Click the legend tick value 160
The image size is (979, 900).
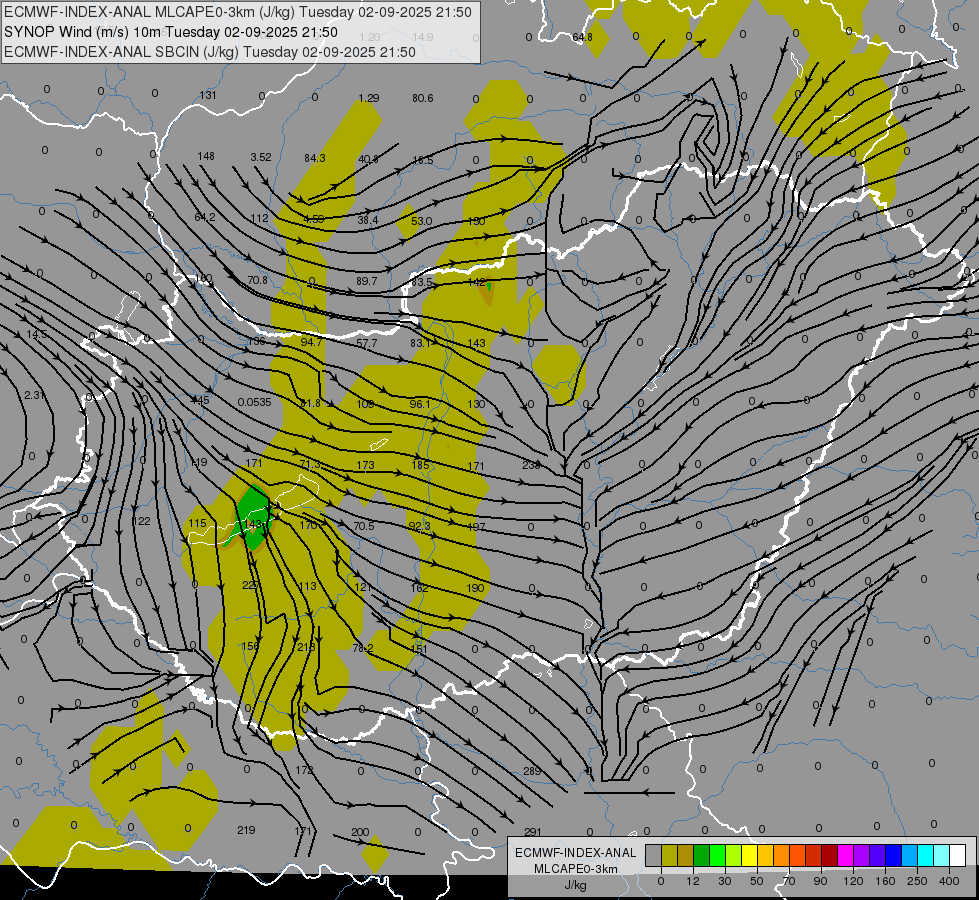tap(885, 881)
